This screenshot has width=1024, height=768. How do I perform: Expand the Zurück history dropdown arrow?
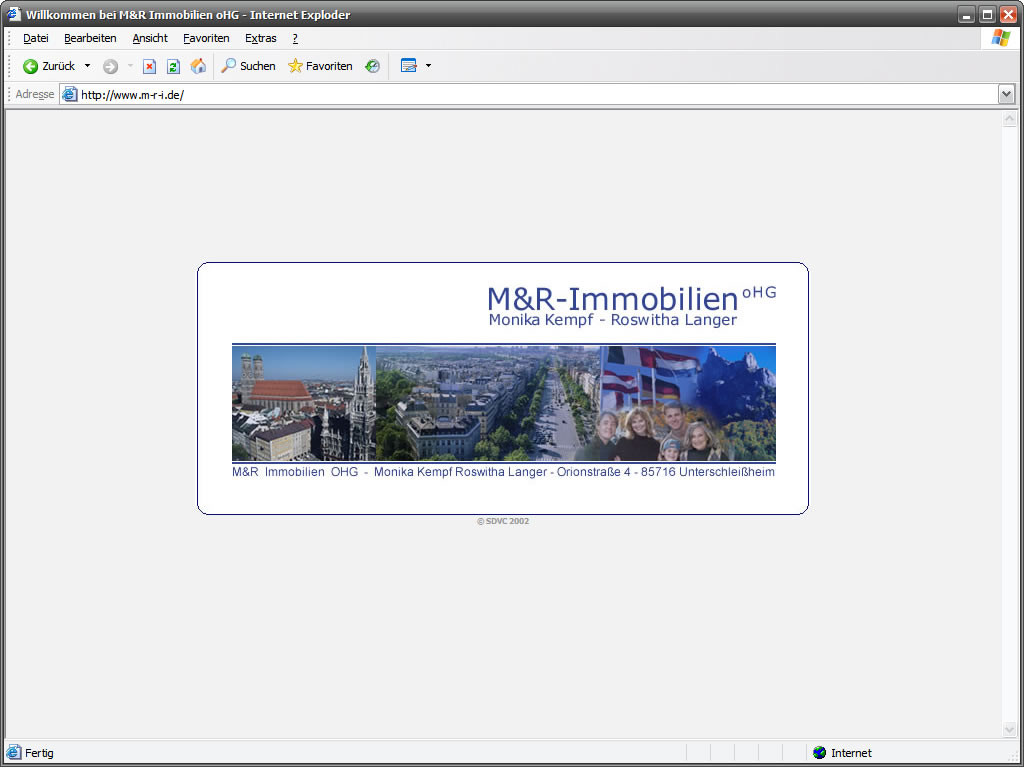click(87, 66)
